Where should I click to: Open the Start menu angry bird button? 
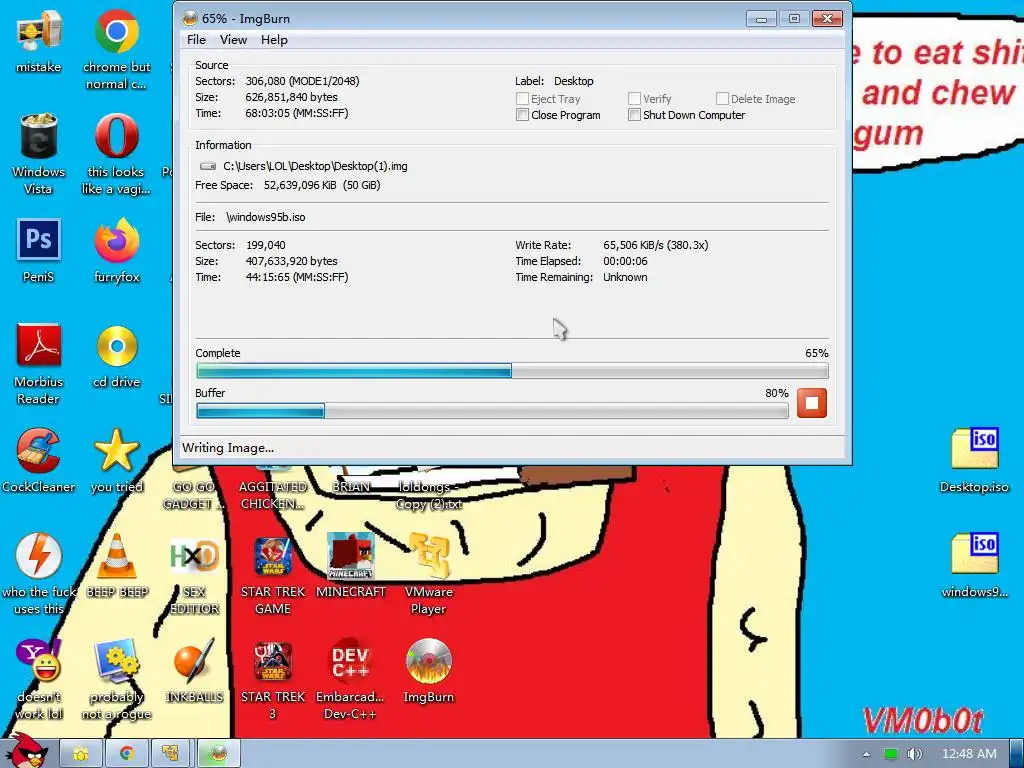pyautogui.click(x=25, y=751)
